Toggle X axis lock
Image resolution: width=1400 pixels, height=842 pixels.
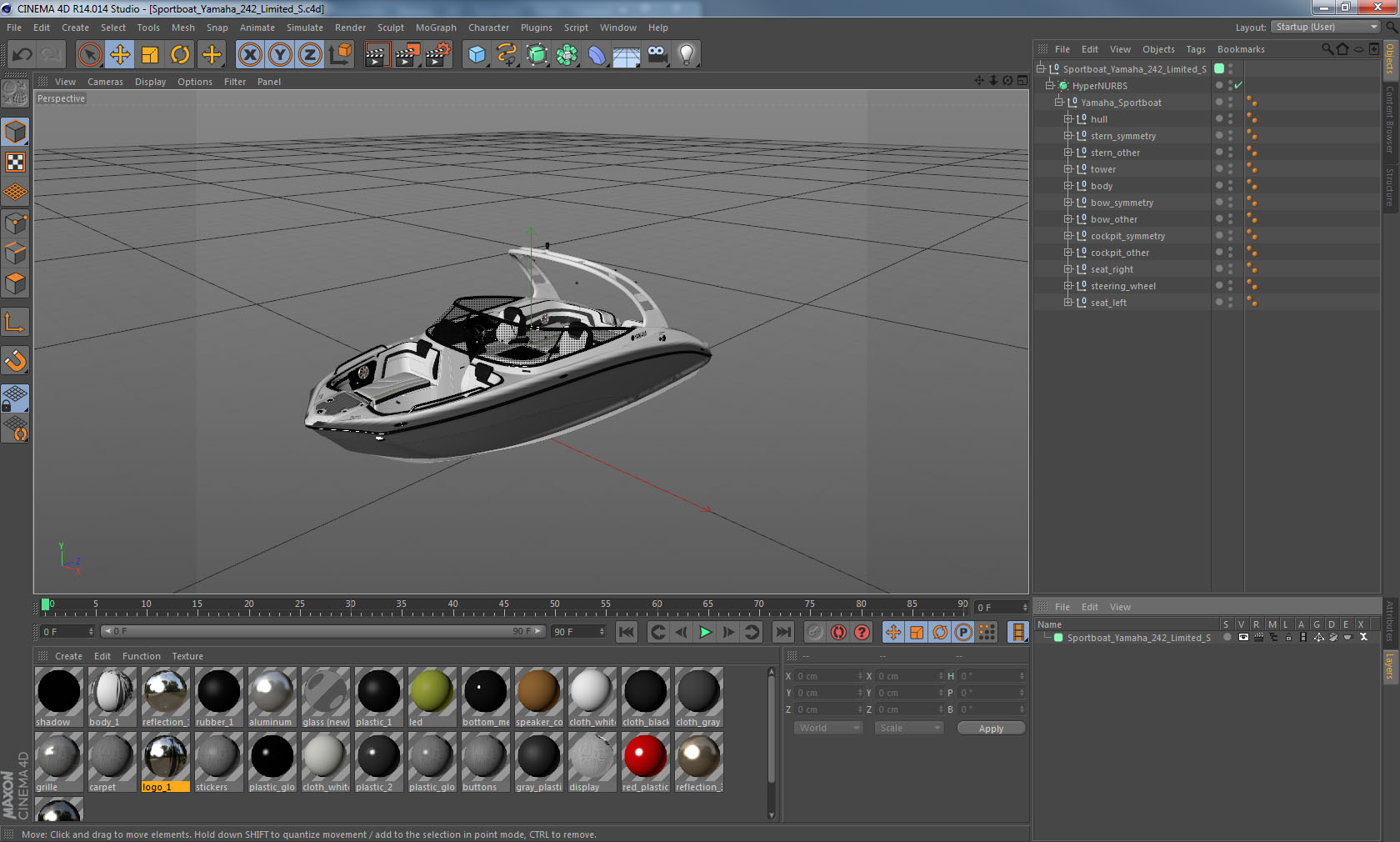click(x=249, y=55)
